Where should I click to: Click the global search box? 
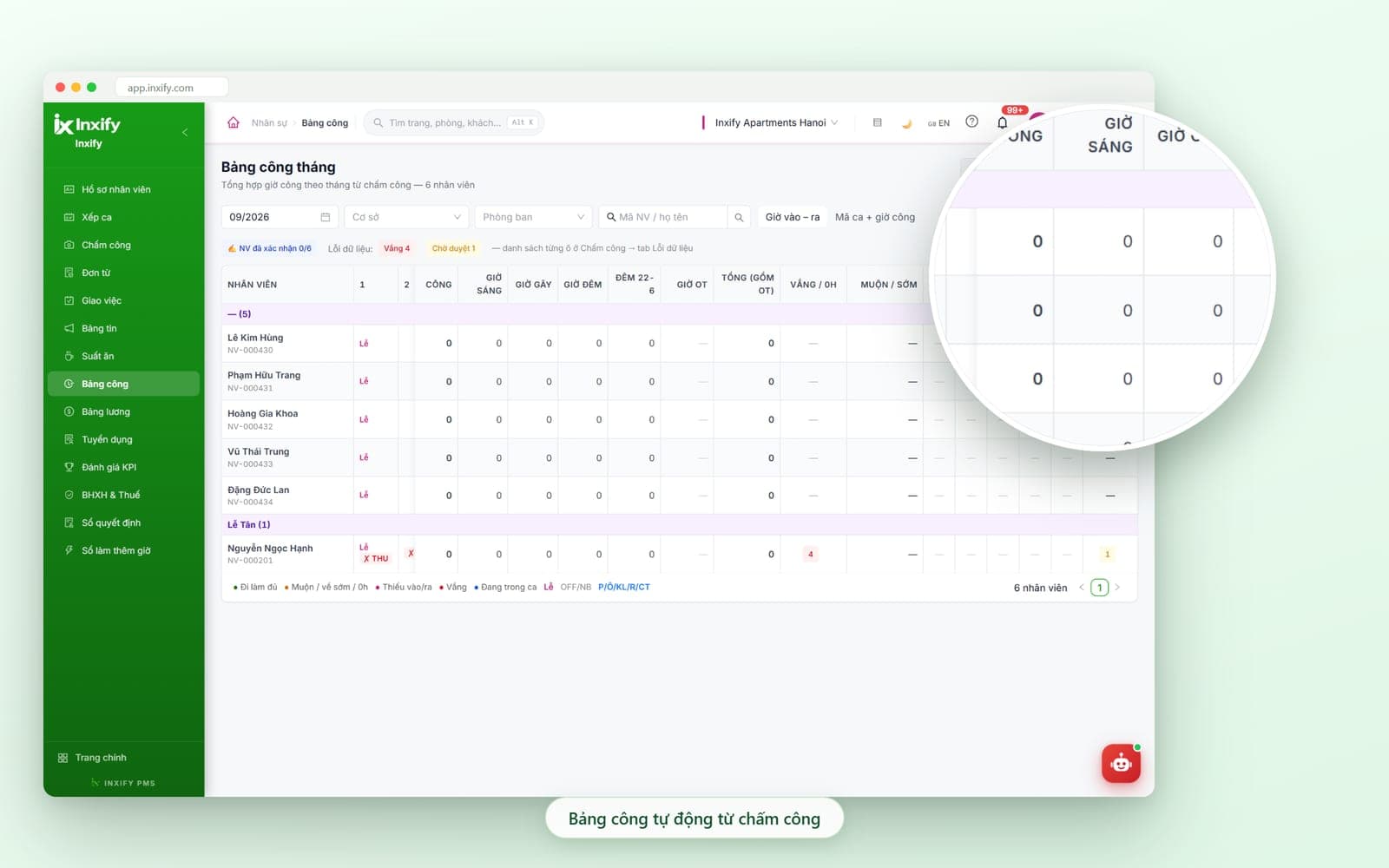454,122
